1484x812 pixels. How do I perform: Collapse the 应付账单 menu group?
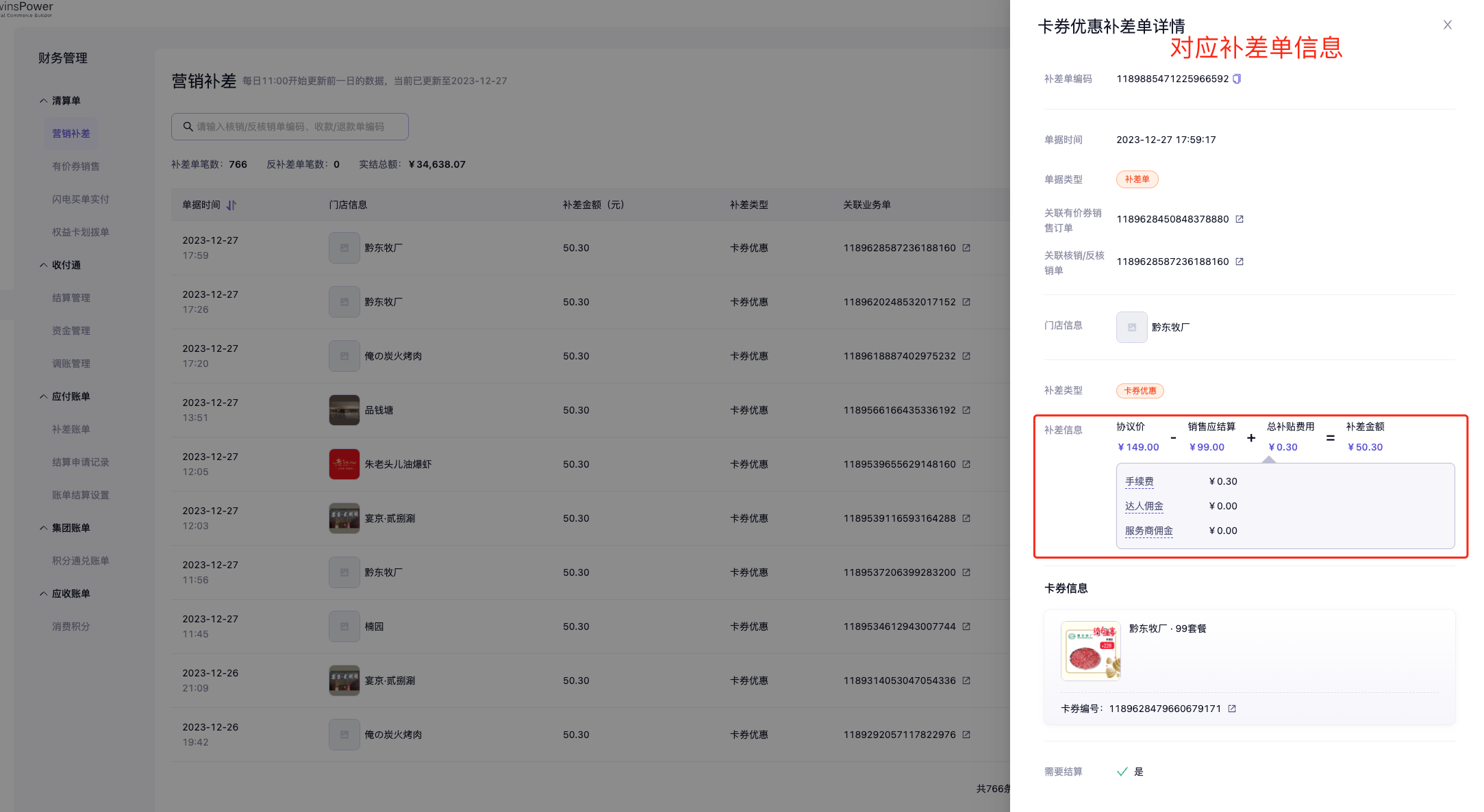[44, 396]
